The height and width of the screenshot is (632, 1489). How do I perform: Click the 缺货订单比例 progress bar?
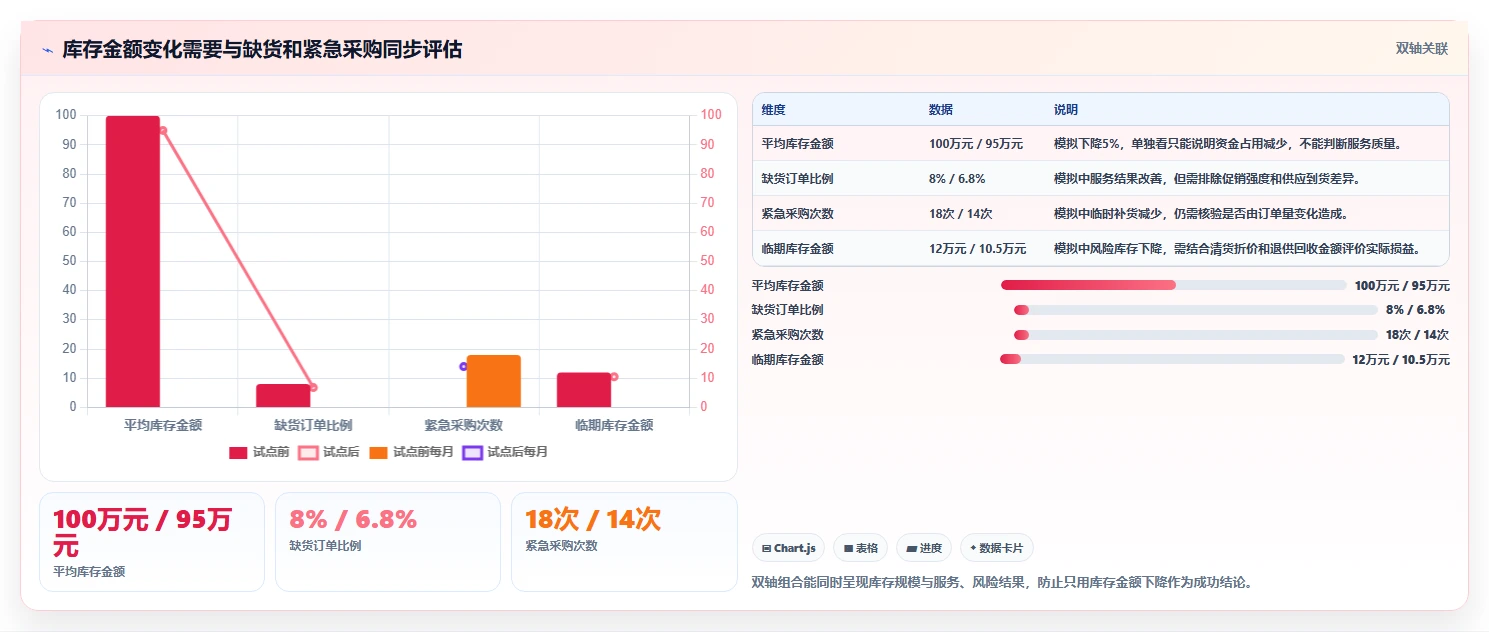[x=1196, y=310]
